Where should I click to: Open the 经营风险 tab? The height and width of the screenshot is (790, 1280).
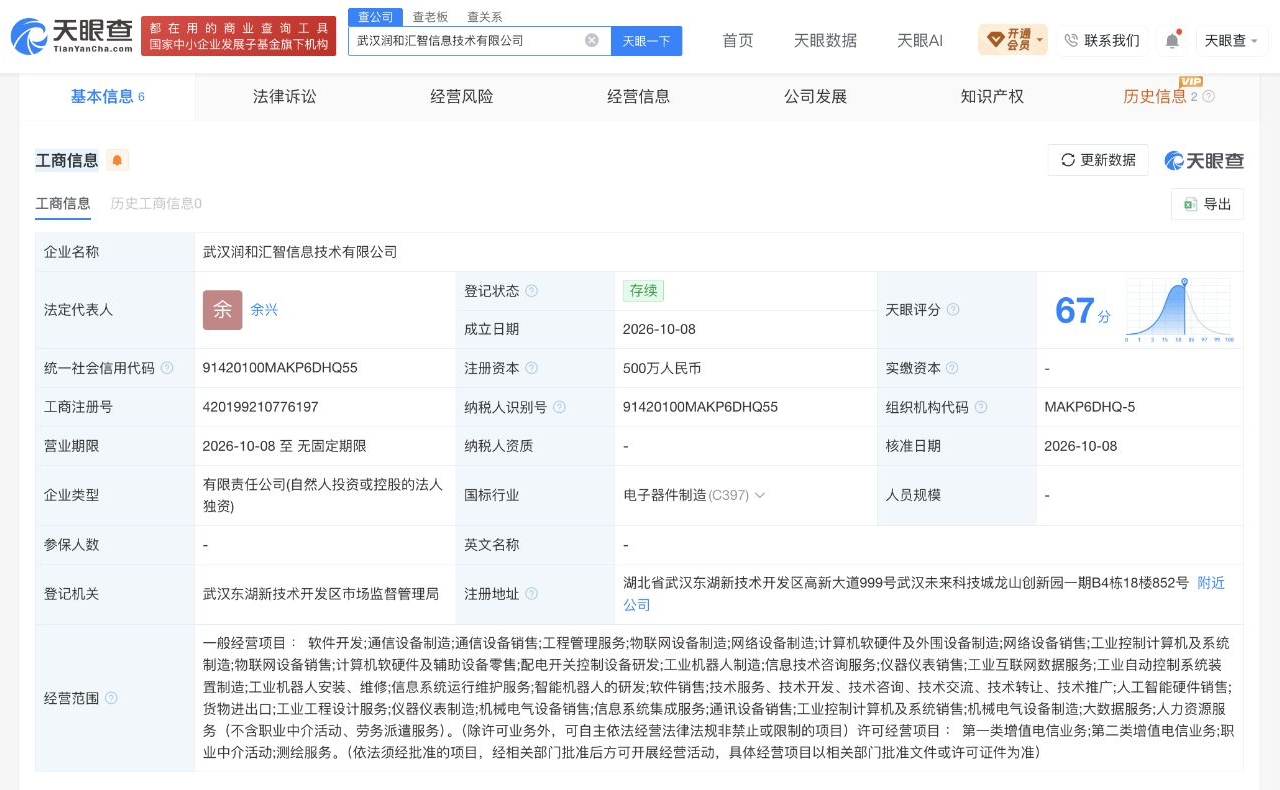click(461, 97)
